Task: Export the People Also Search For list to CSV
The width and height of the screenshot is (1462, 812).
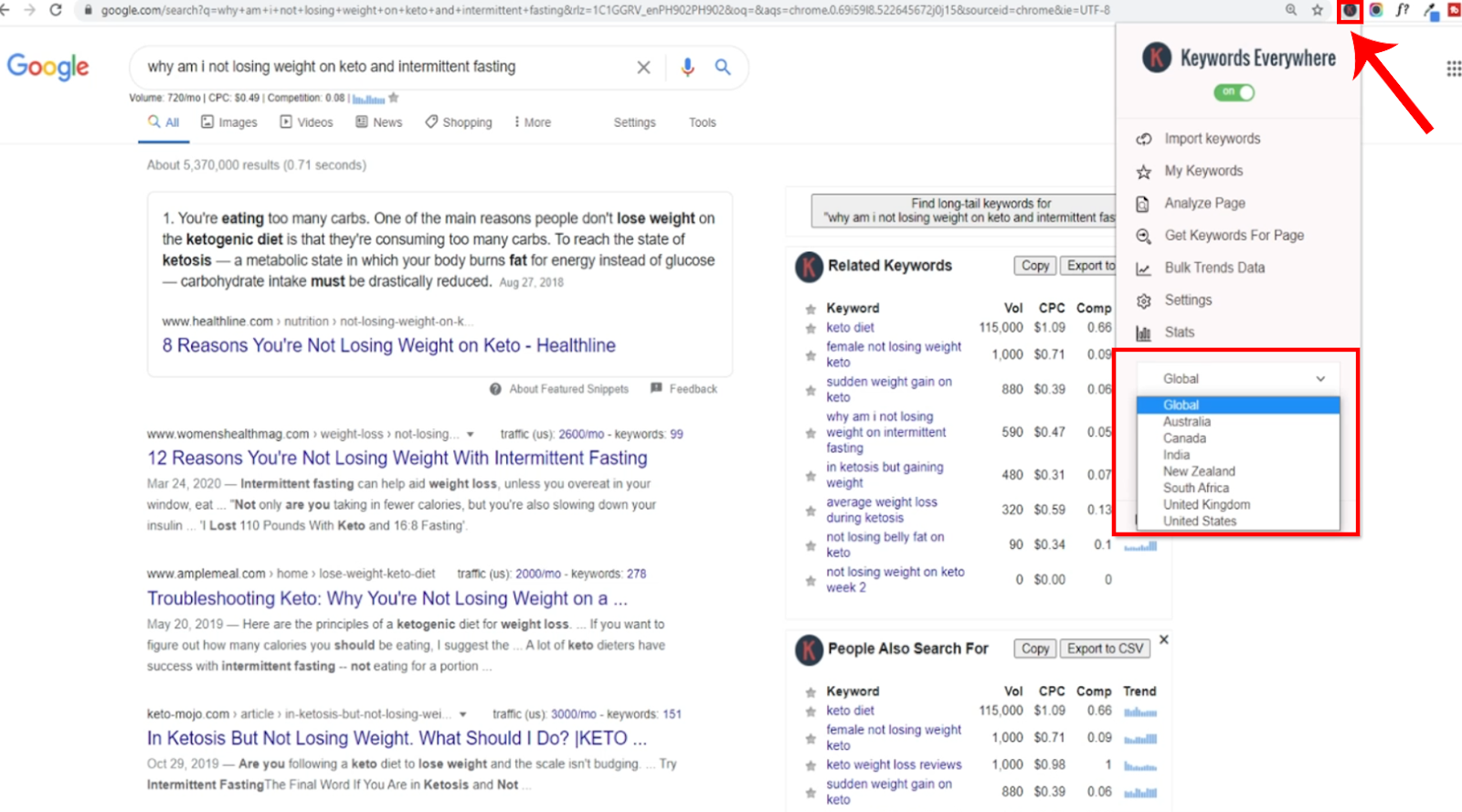Action: click(1105, 649)
